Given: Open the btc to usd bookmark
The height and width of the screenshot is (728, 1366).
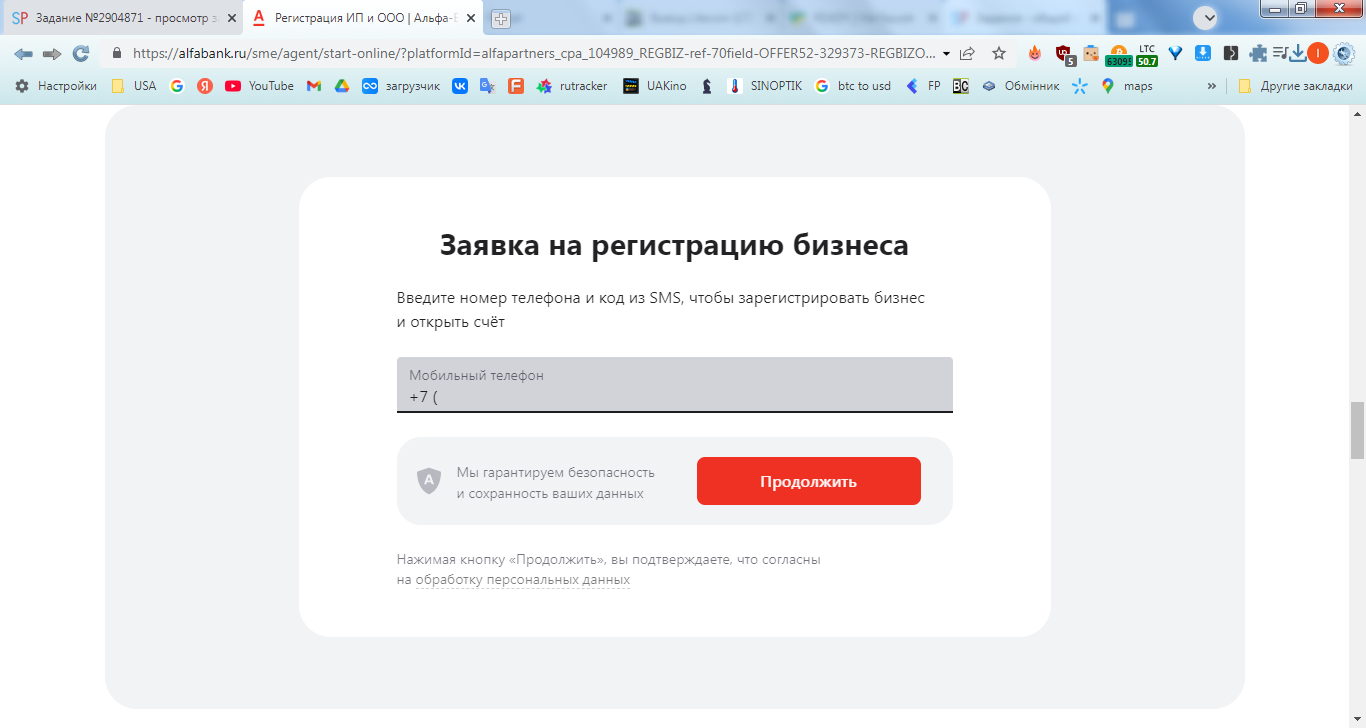Looking at the screenshot, I should click(853, 86).
